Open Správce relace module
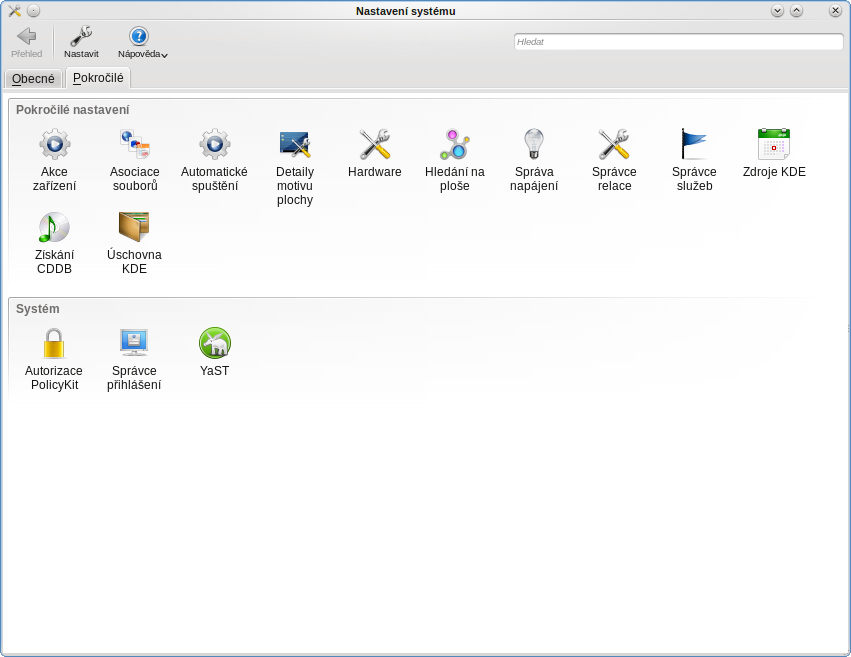Viewport: 851px width, 657px height. tap(614, 160)
